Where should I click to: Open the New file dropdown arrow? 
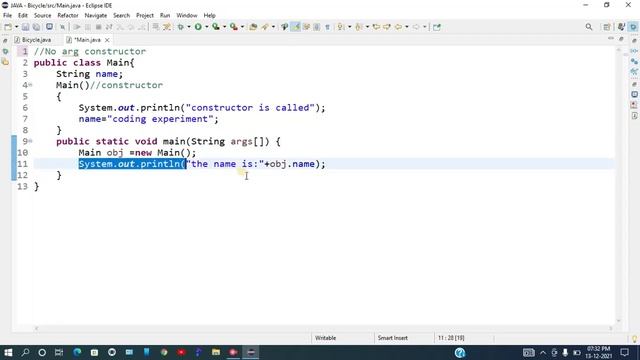17,27
